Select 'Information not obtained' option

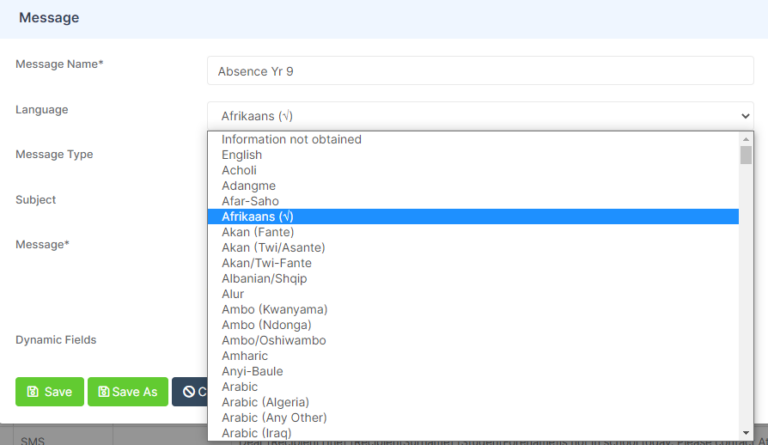click(x=291, y=139)
